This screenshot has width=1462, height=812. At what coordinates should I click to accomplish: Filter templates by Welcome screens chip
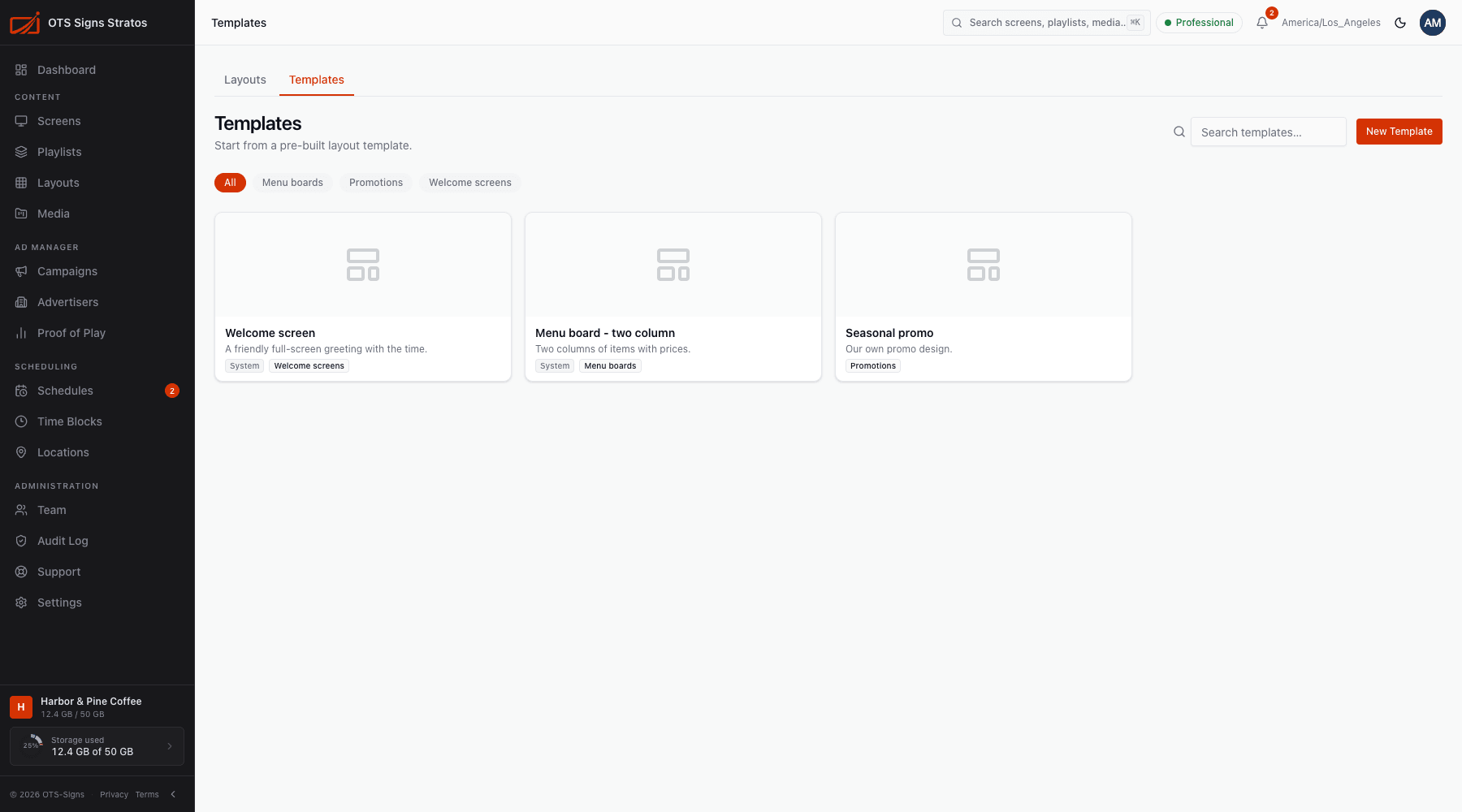470,183
